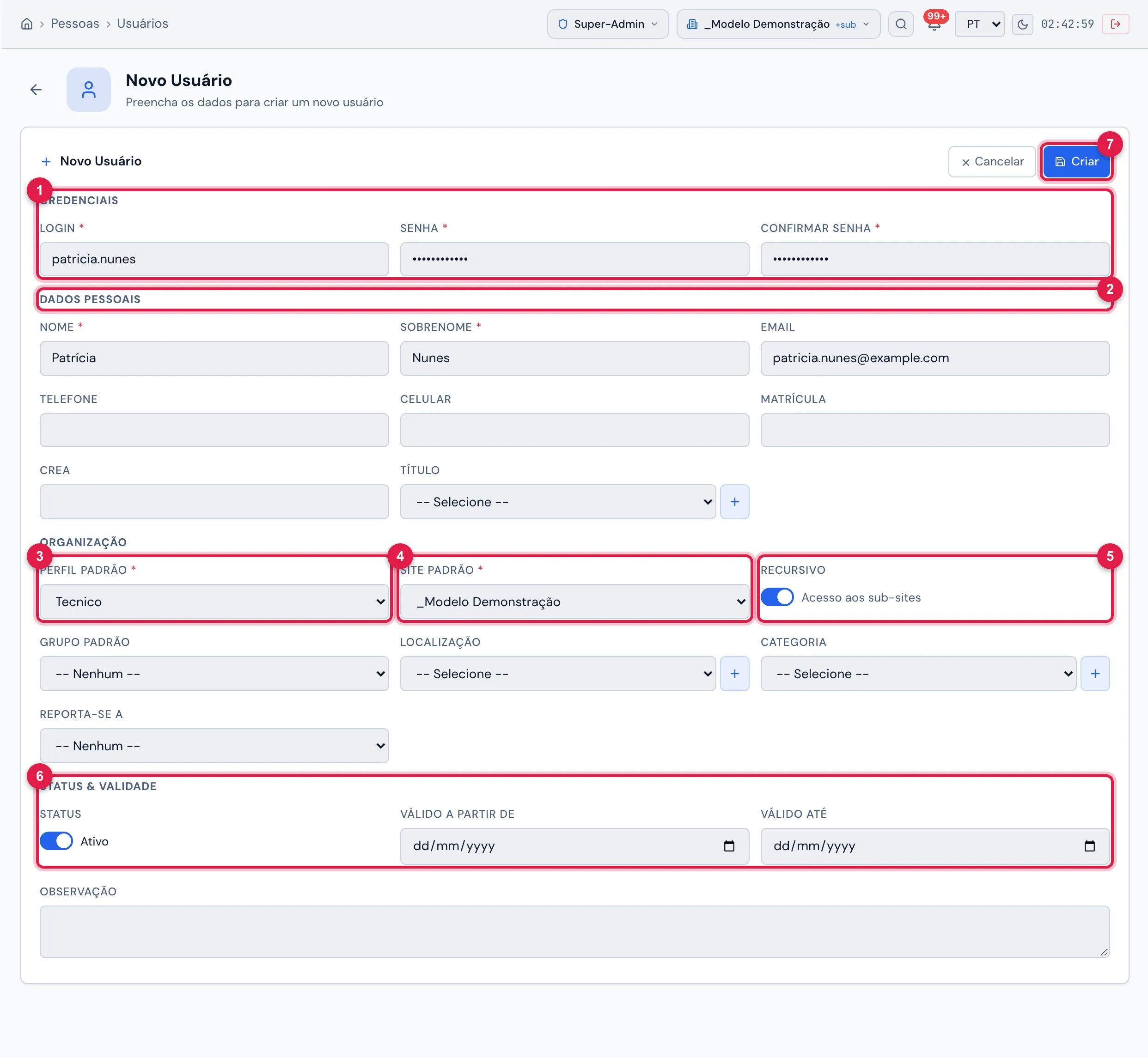Open the Site Padrão dropdown
1148x1058 pixels.
pos(574,602)
